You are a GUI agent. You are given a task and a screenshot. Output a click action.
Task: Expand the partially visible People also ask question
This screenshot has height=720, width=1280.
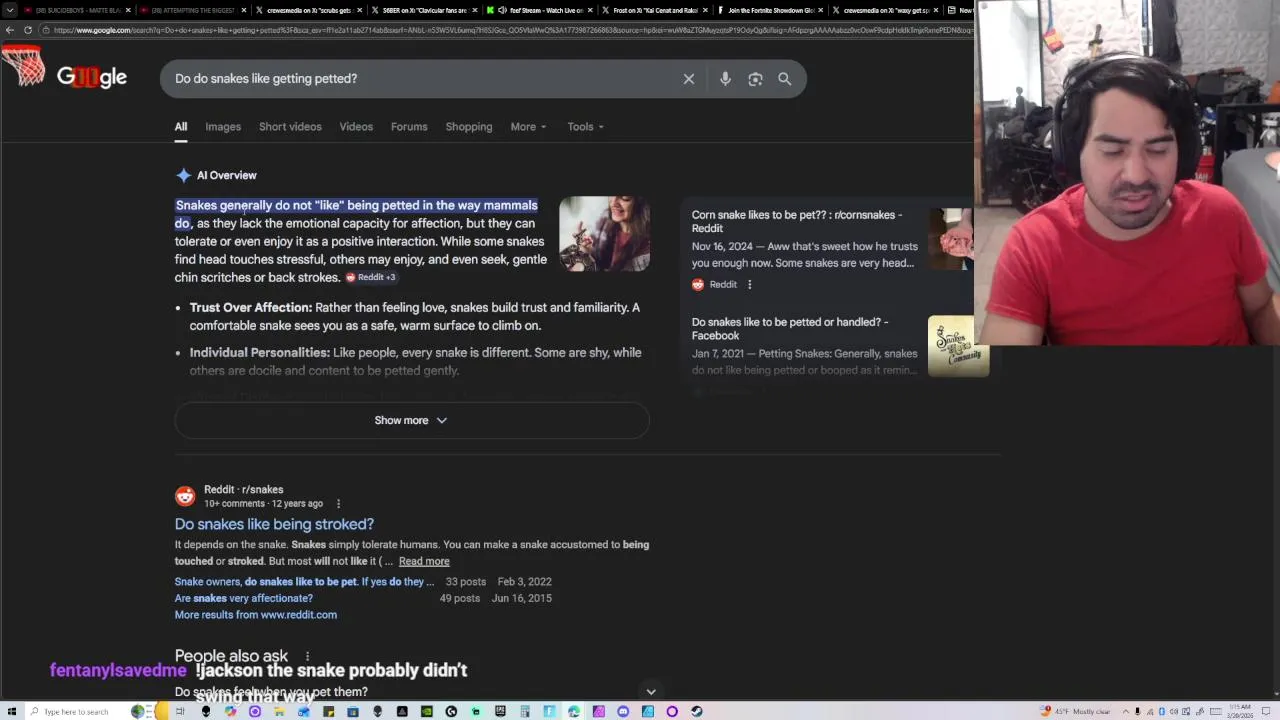point(411,692)
